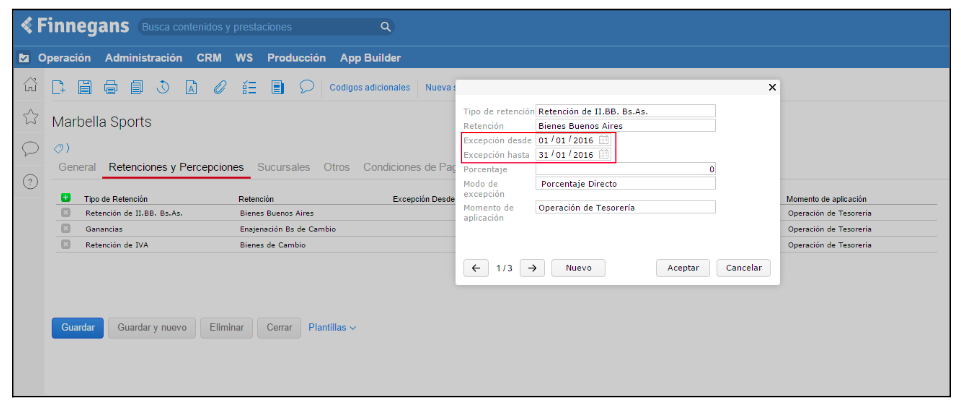Click the Eliminar button
961x409 pixels.
226,328
